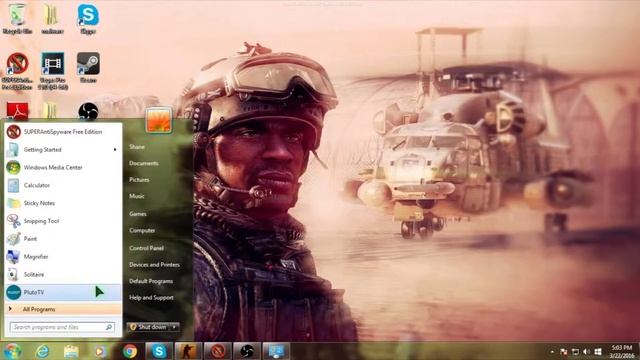The width and height of the screenshot is (640, 360).
Task: Open Computer from the Start menu
Action: (142, 231)
